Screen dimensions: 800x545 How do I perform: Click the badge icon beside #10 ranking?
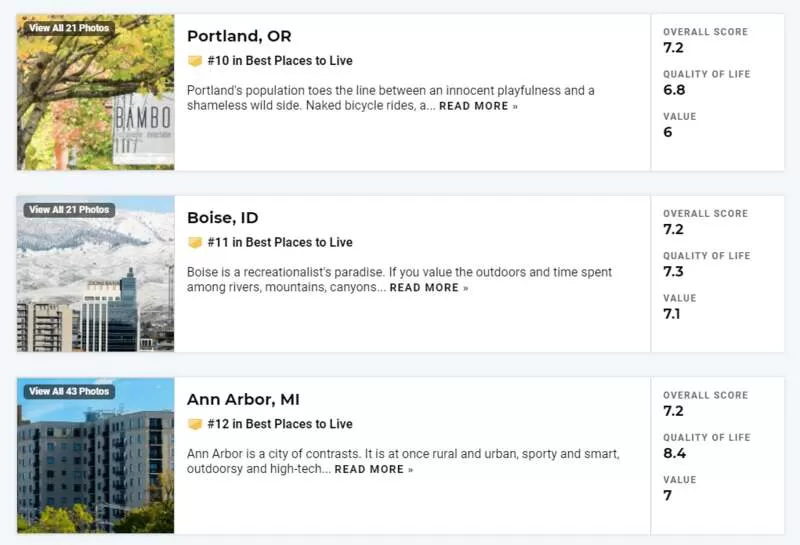click(x=194, y=61)
